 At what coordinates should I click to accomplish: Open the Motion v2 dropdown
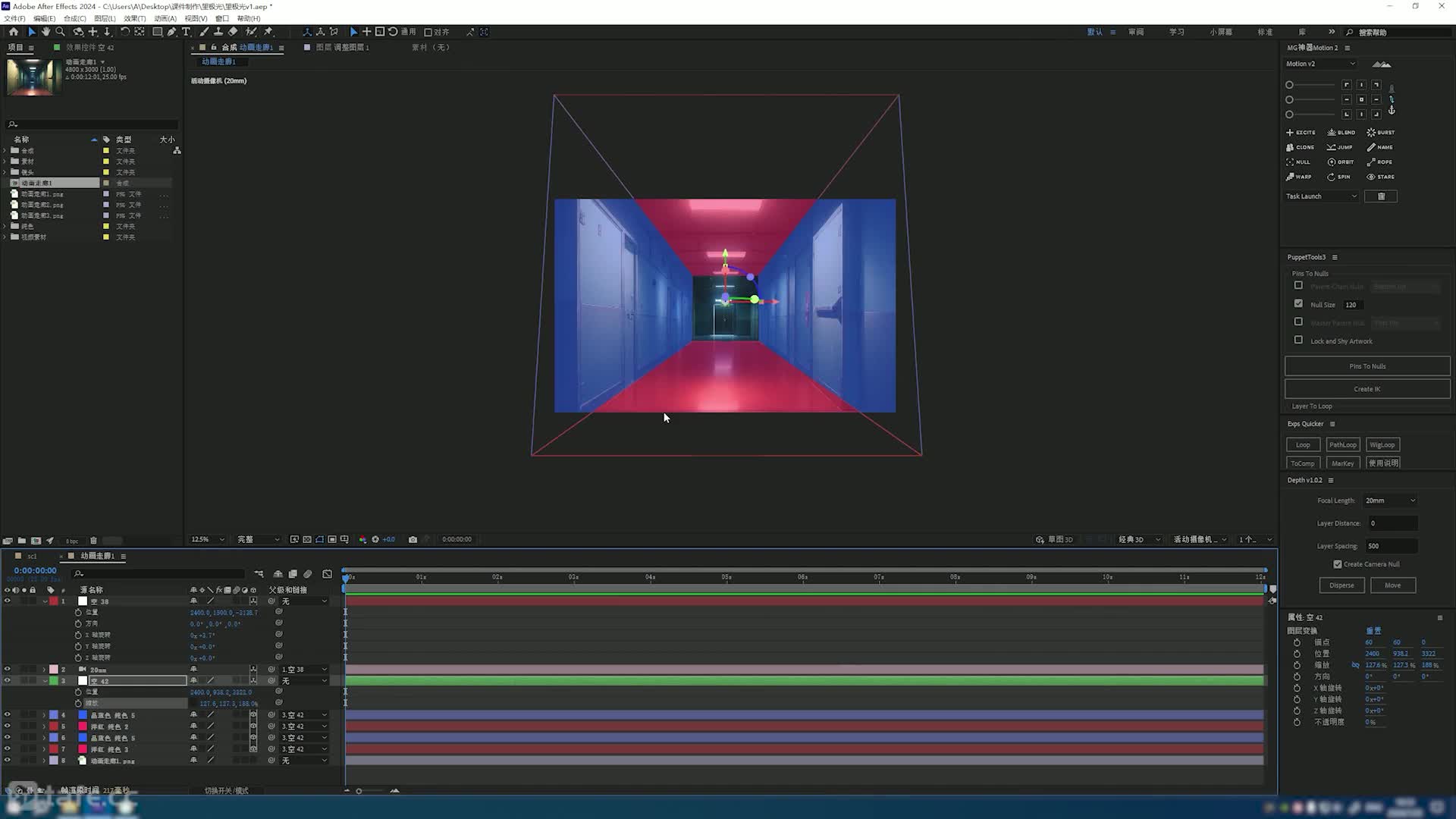(1320, 64)
